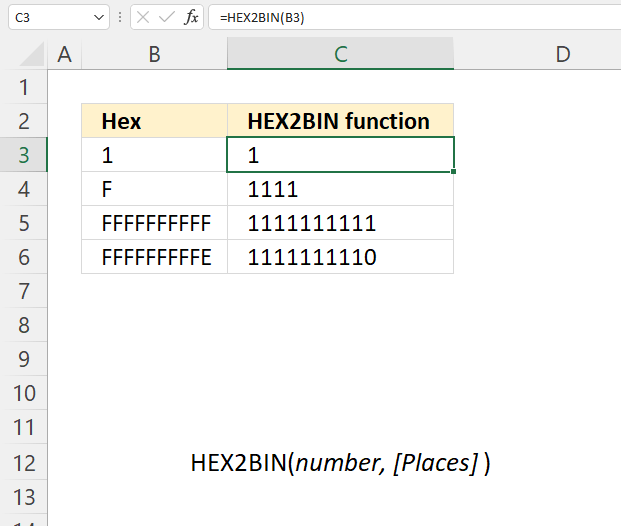Select row 3 header
Image resolution: width=621 pixels, height=526 pixels.
point(24,155)
